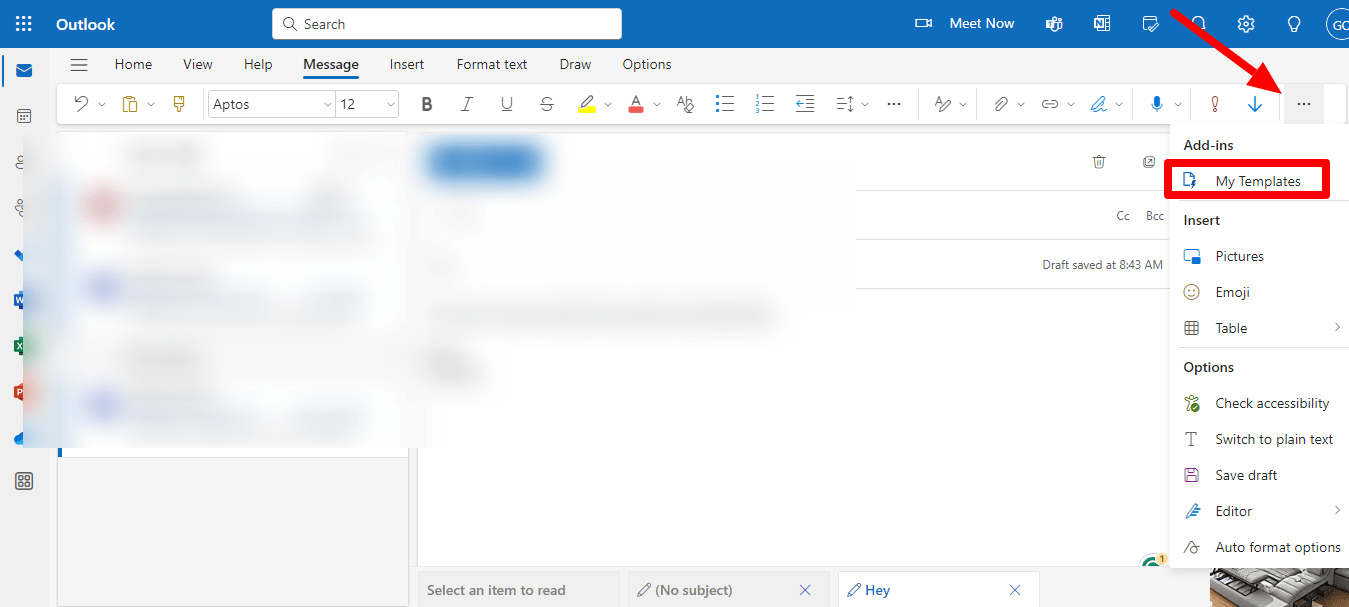Start a Meet Now call

pyautogui.click(x=964, y=23)
